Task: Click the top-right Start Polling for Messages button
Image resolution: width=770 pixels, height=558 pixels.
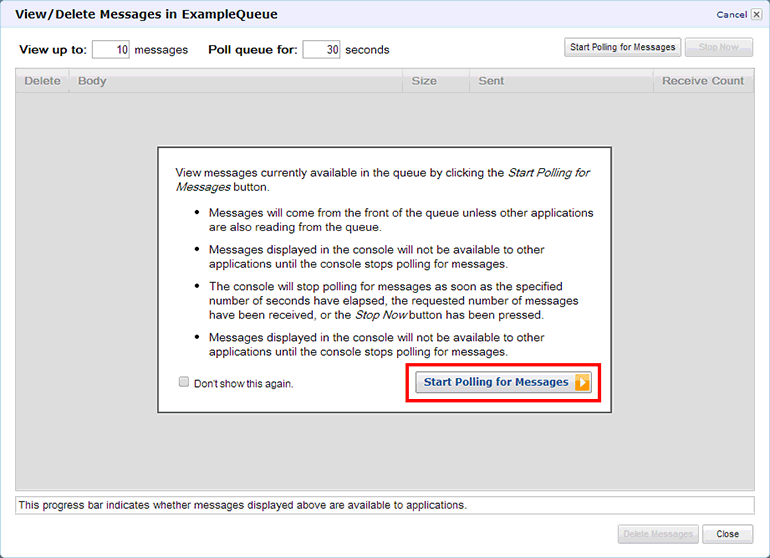Action: pyautogui.click(x=622, y=47)
